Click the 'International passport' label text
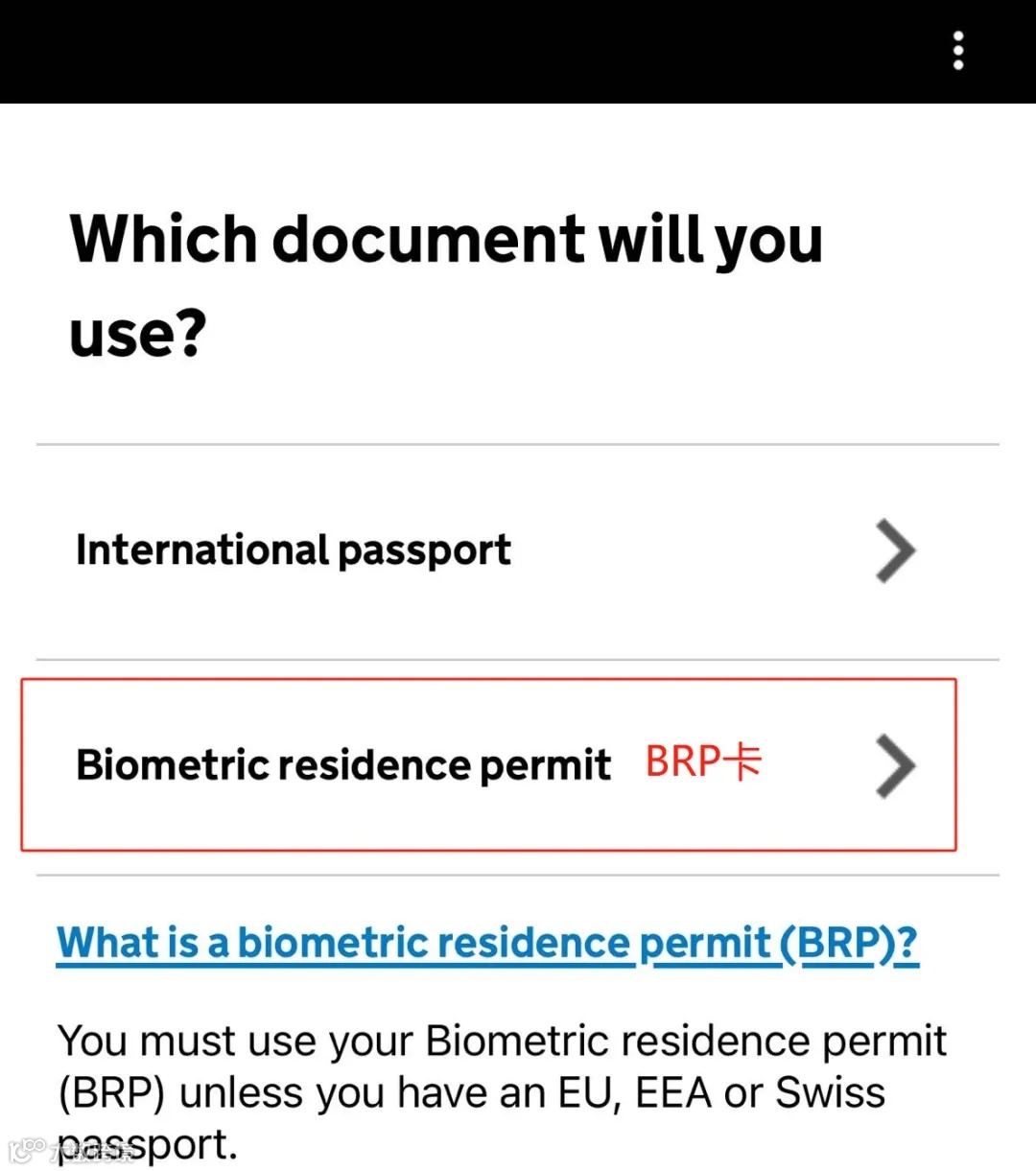The image size is (1036, 1171). point(293,550)
